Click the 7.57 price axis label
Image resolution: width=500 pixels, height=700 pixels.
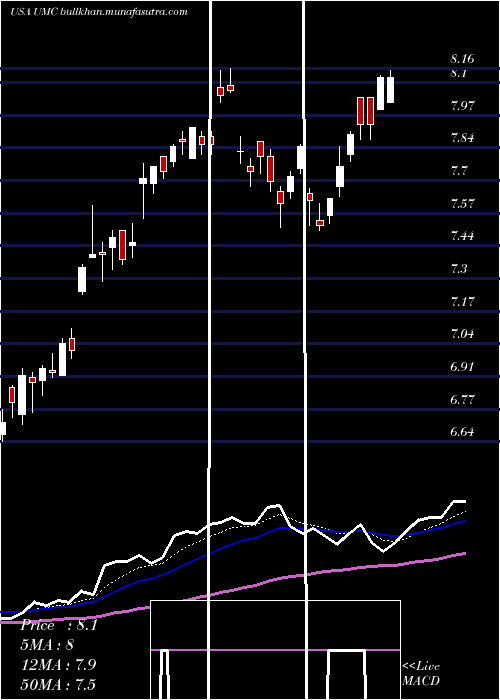pos(462,204)
